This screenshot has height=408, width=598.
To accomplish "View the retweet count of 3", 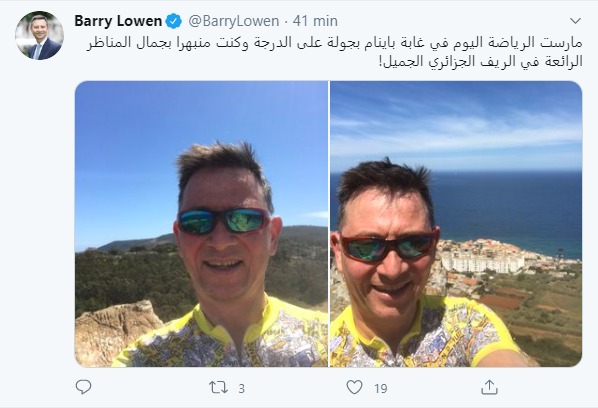I will coord(241,389).
